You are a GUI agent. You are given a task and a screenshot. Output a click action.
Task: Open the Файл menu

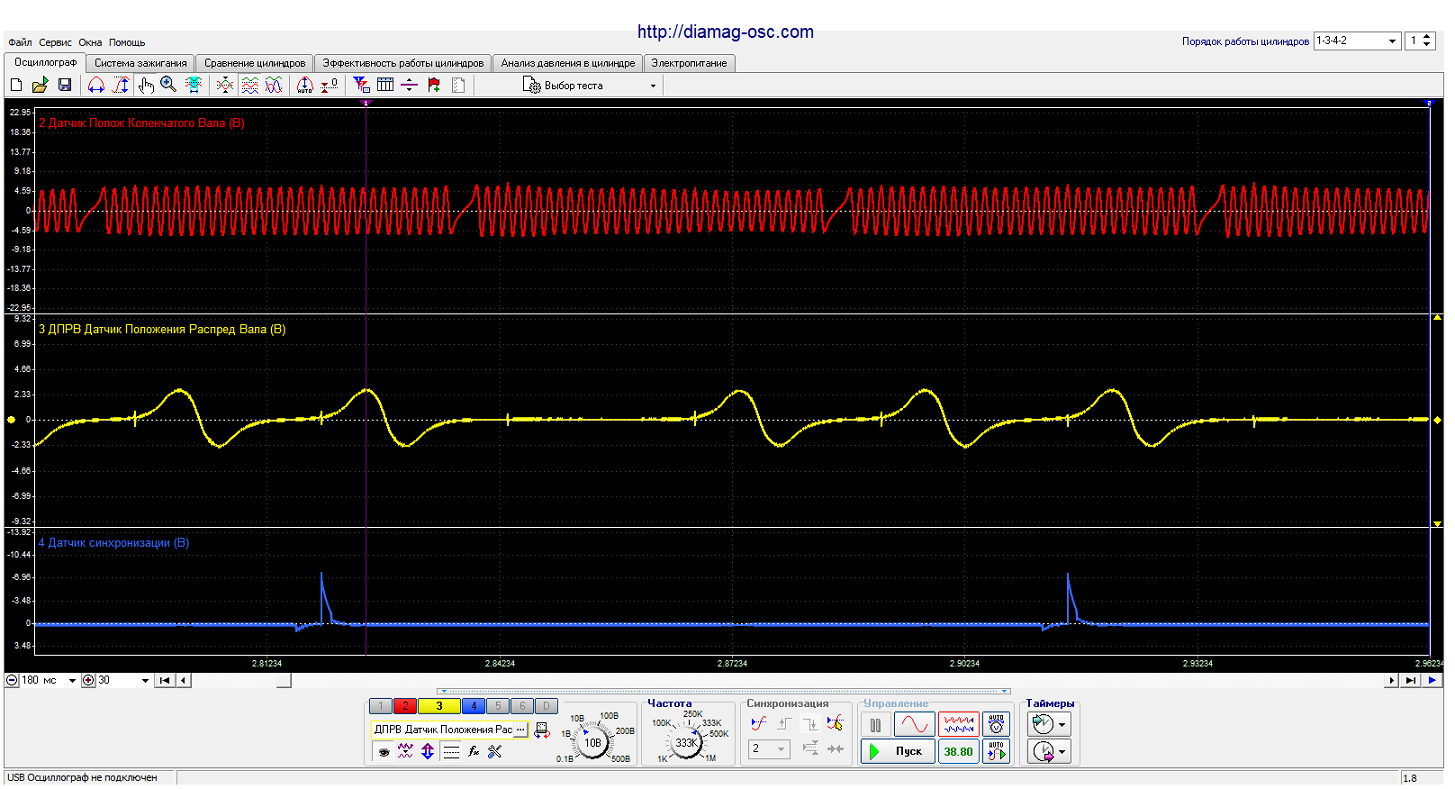point(20,42)
